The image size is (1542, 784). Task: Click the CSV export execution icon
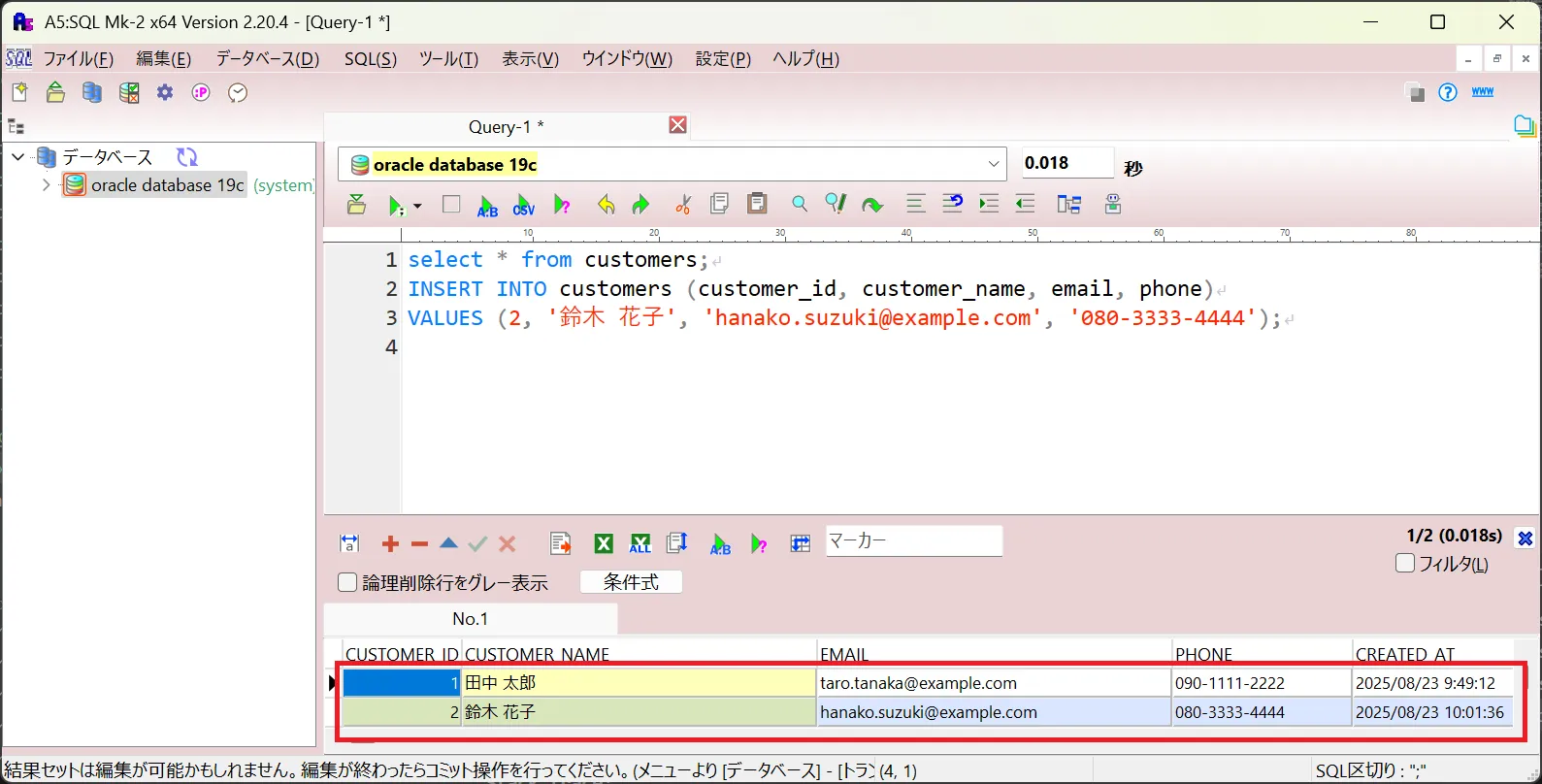click(x=524, y=205)
